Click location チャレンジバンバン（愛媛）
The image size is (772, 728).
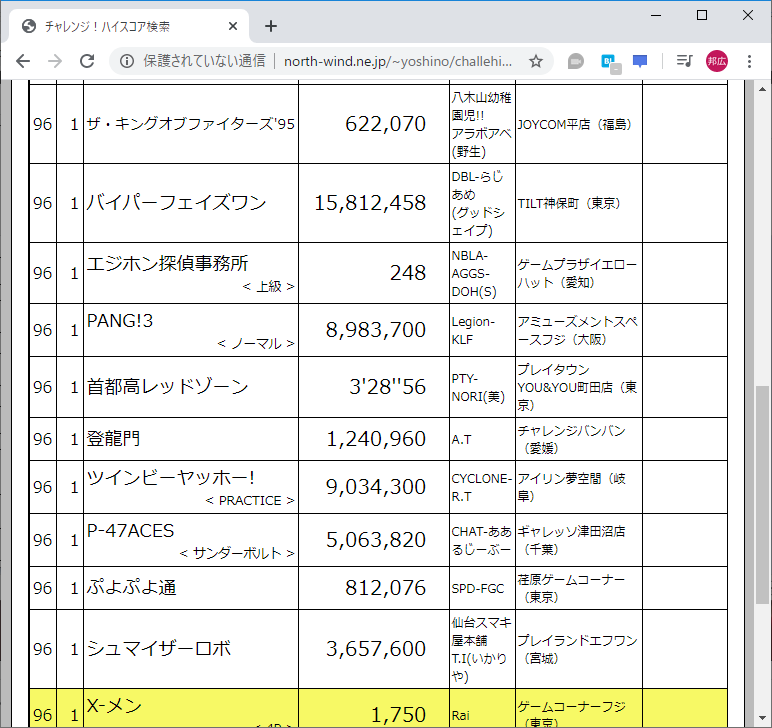pos(571,440)
